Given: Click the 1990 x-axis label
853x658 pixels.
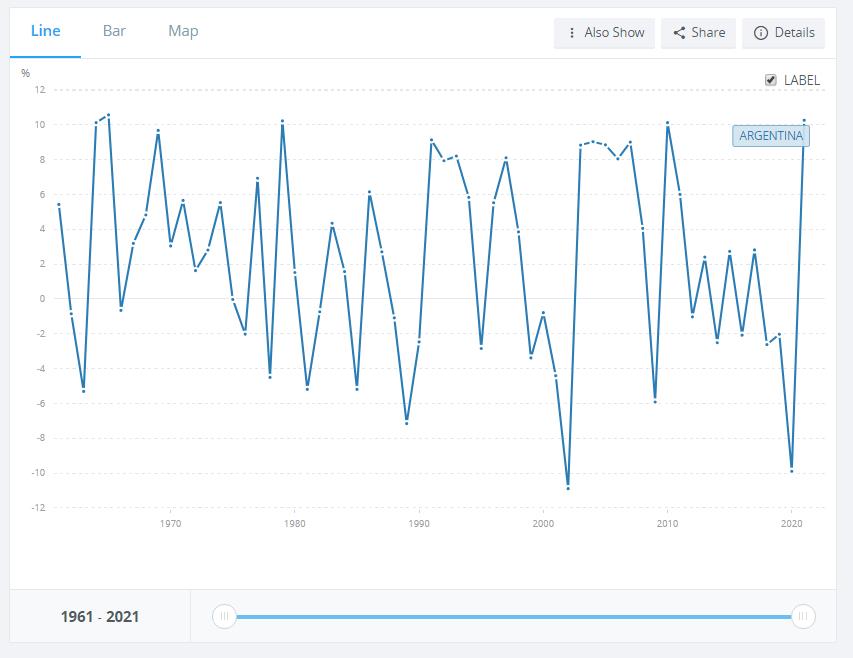Looking at the screenshot, I should click(419, 523).
